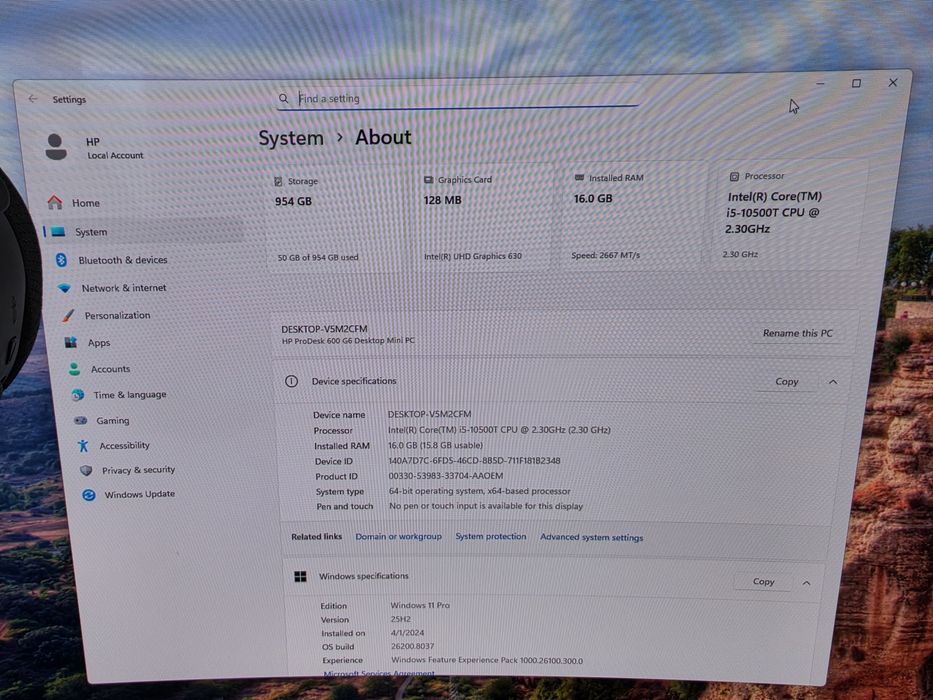Click the search magnifier icon
933x700 pixels.
pyautogui.click(x=284, y=98)
